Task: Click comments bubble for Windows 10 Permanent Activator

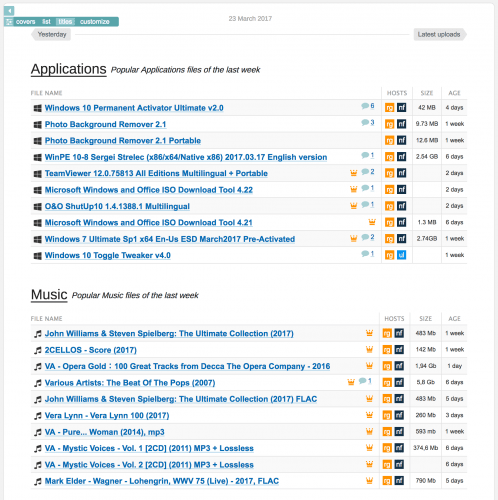Action: click(x=368, y=106)
